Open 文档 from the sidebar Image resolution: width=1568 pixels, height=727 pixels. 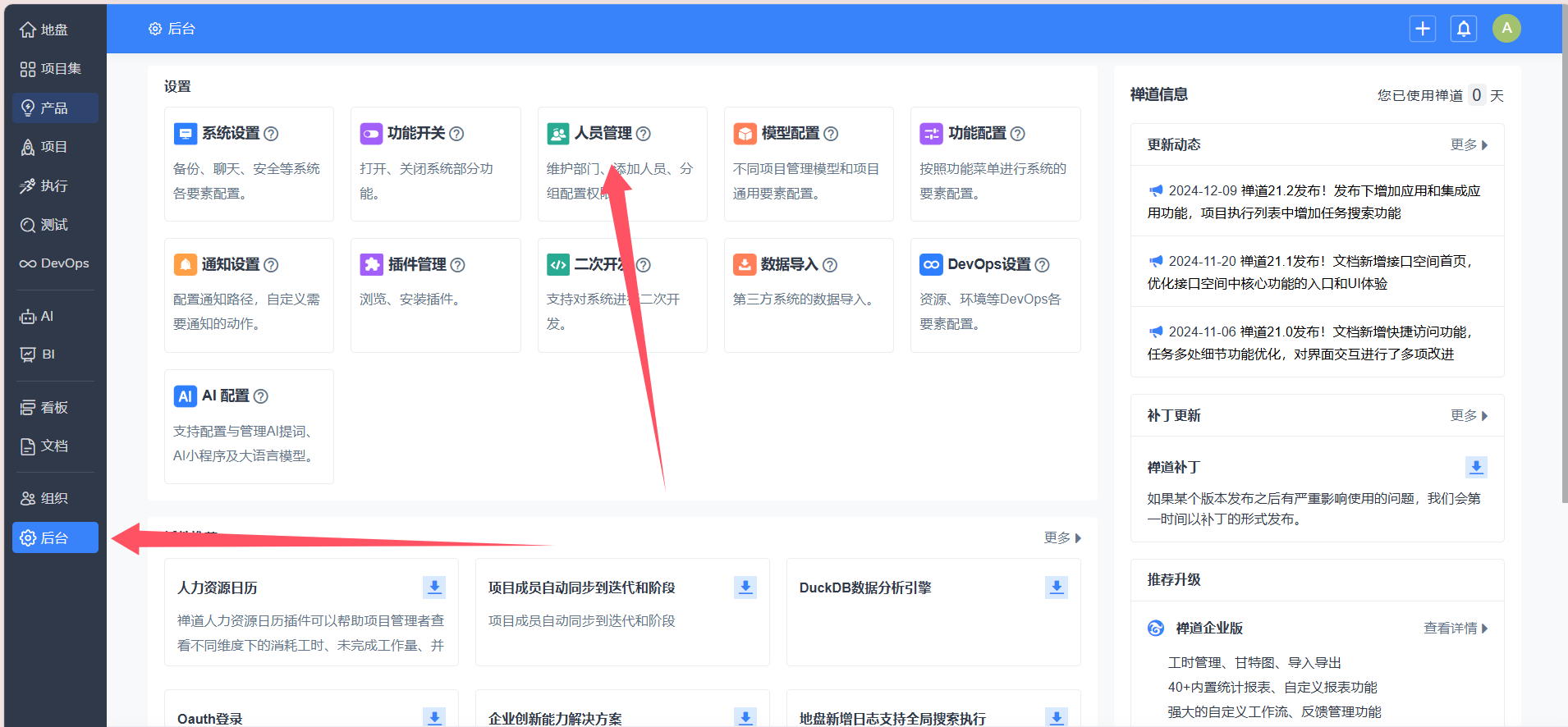coord(55,446)
